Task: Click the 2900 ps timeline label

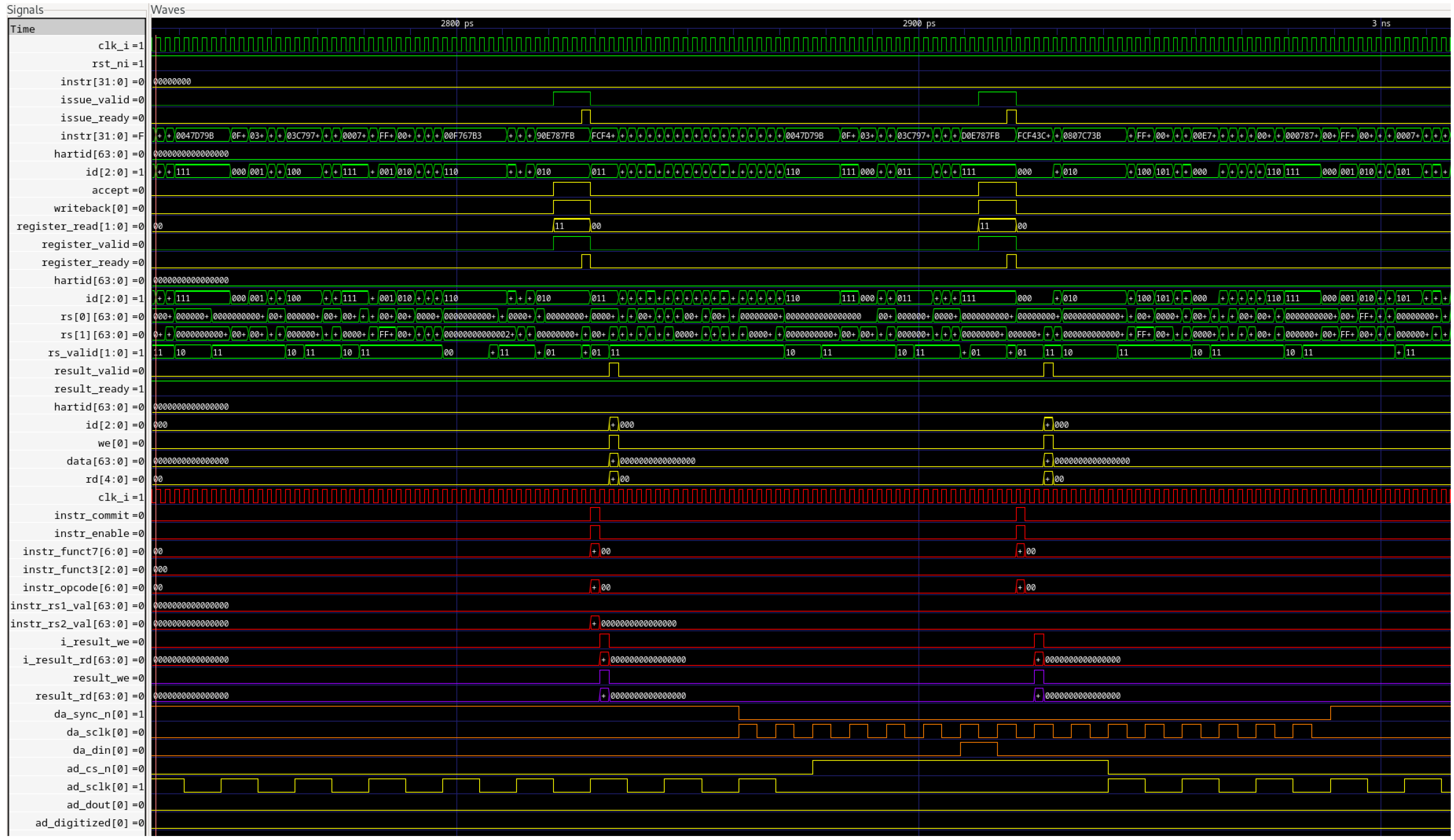Action: [919, 23]
